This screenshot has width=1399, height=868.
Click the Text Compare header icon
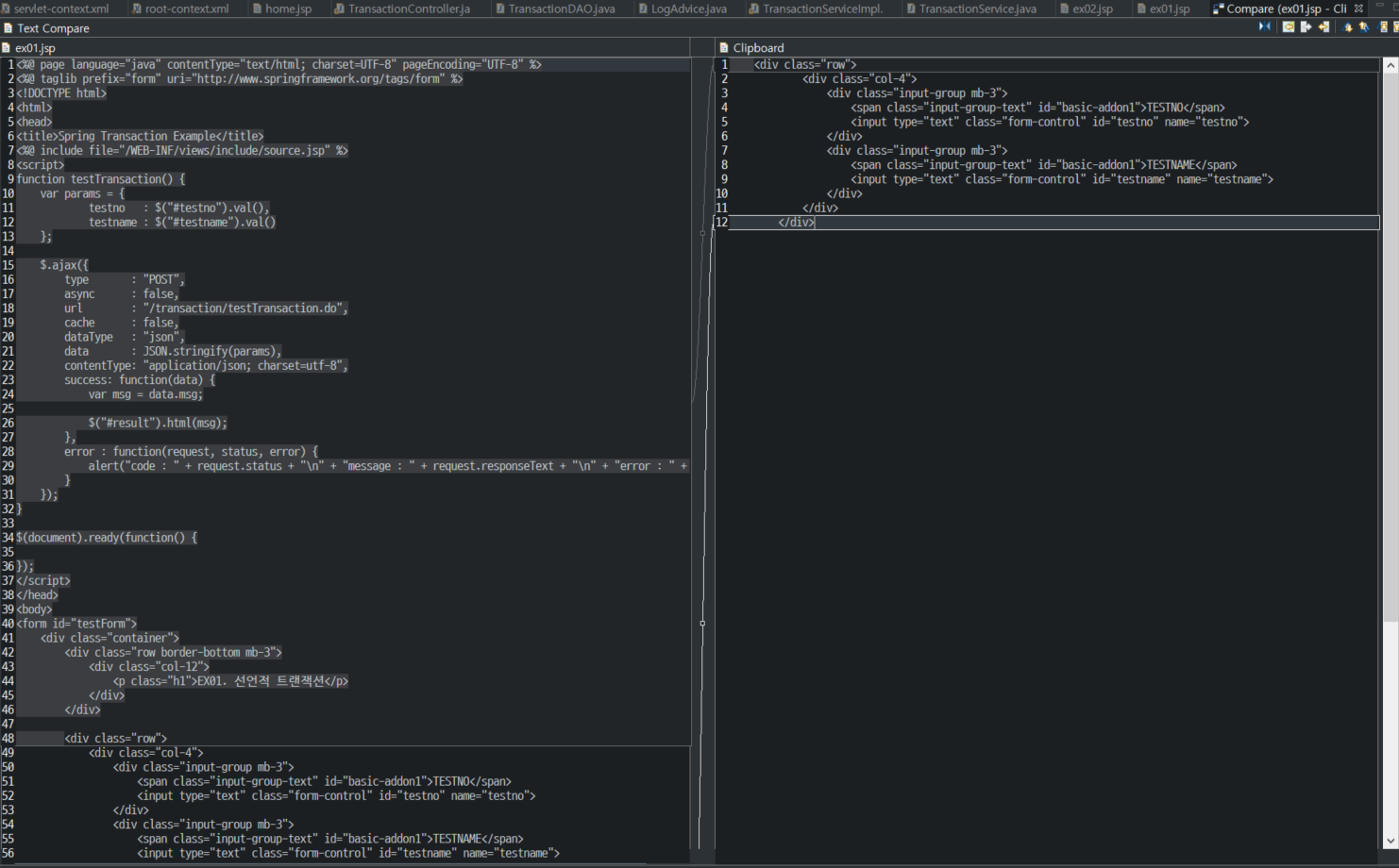(8, 28)
